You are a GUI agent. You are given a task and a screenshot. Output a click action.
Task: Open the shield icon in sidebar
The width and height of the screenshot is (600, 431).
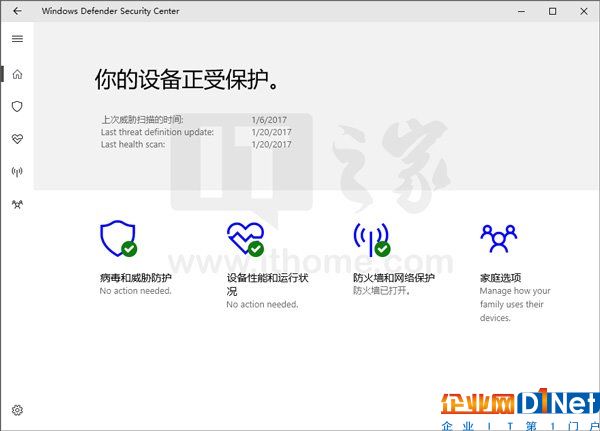coord(17,106)
